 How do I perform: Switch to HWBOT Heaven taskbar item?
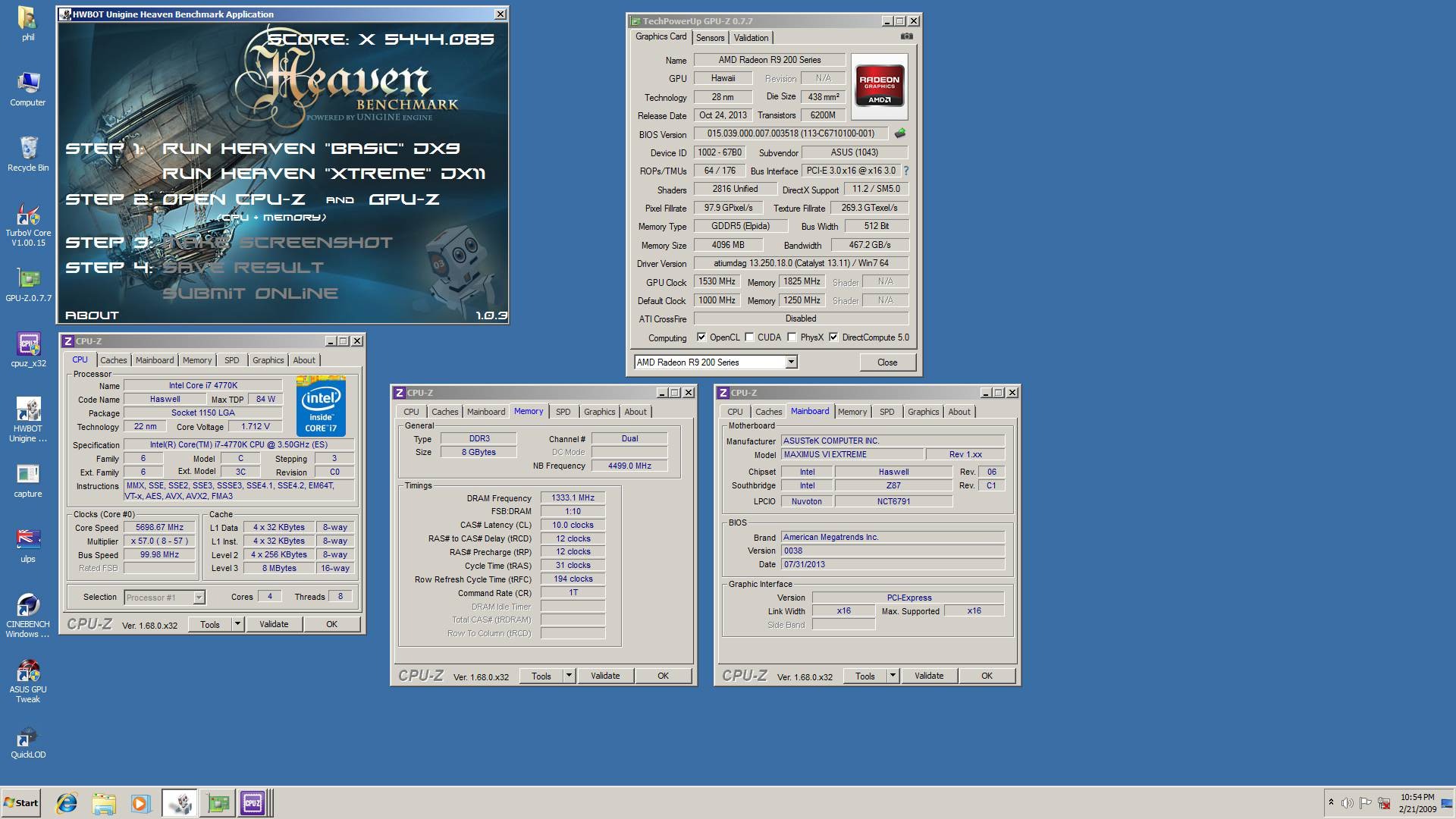coord(179,803)
